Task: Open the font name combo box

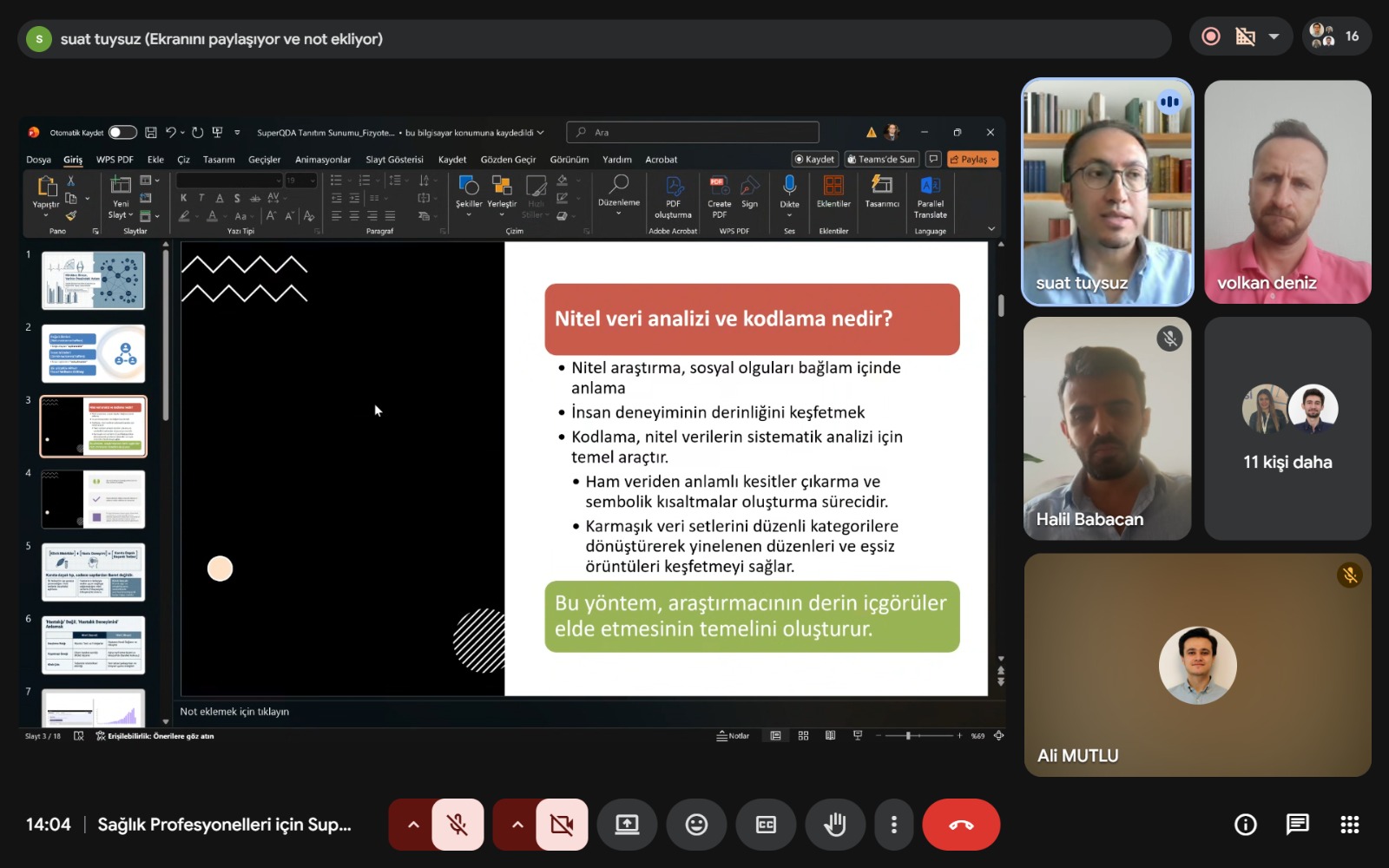Action: point(229,181)
